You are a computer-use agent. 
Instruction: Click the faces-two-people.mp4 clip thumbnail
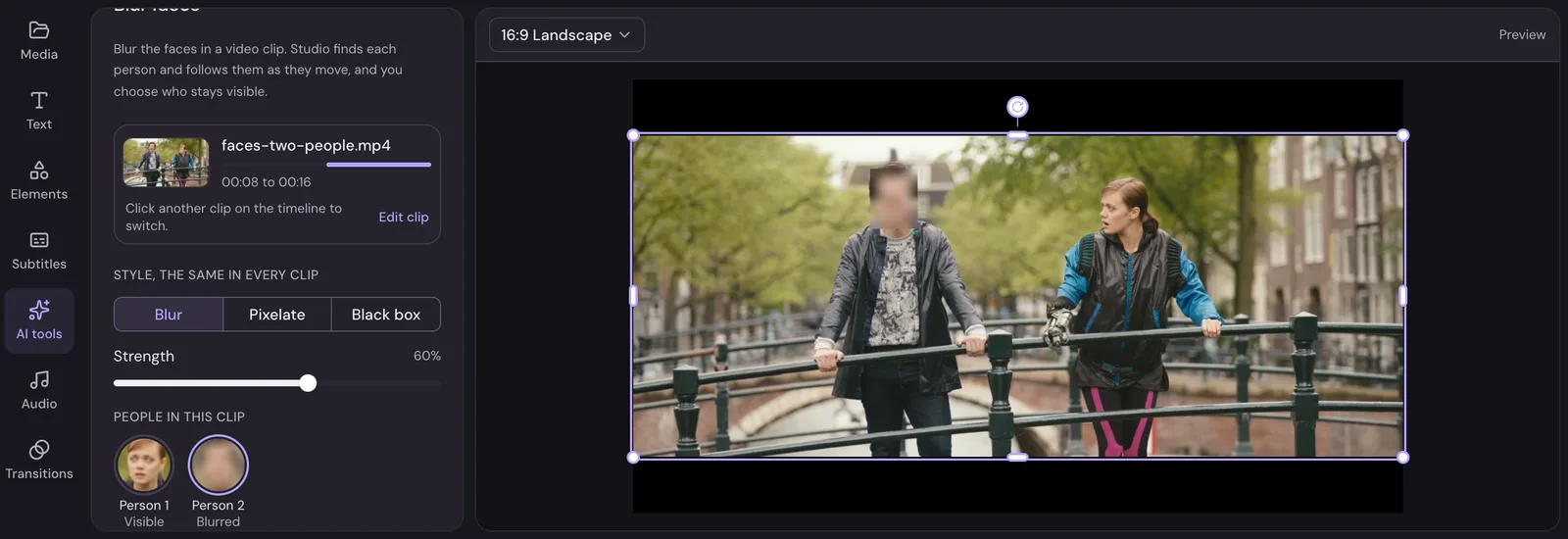166,162
